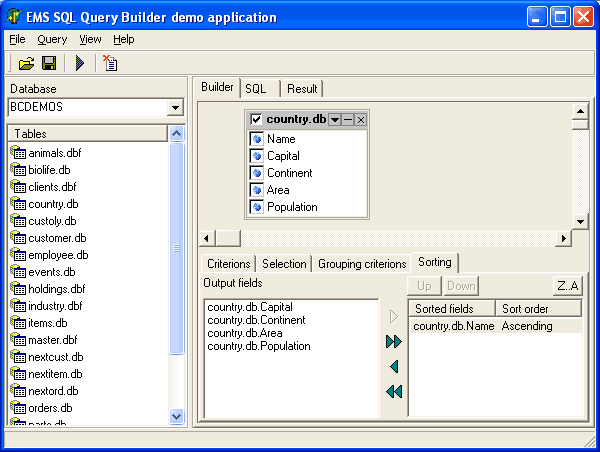Click the holdings.dbf table icon
The height and width of the screenshot is (452, 600).
click(x=18, y=288)
